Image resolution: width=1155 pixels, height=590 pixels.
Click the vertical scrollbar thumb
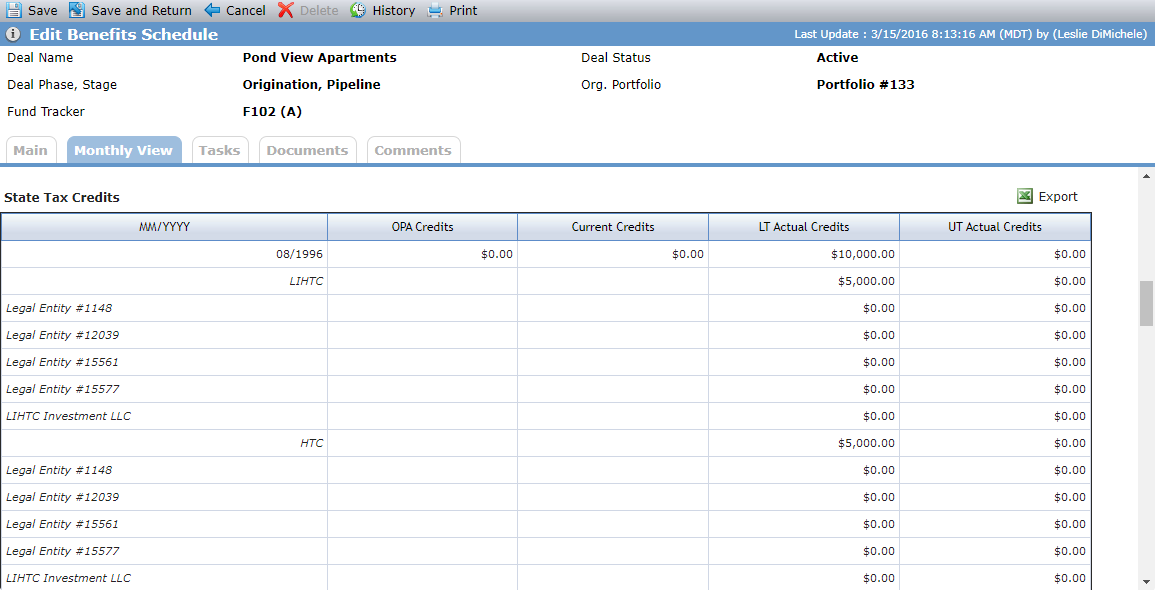[1146, 303]
